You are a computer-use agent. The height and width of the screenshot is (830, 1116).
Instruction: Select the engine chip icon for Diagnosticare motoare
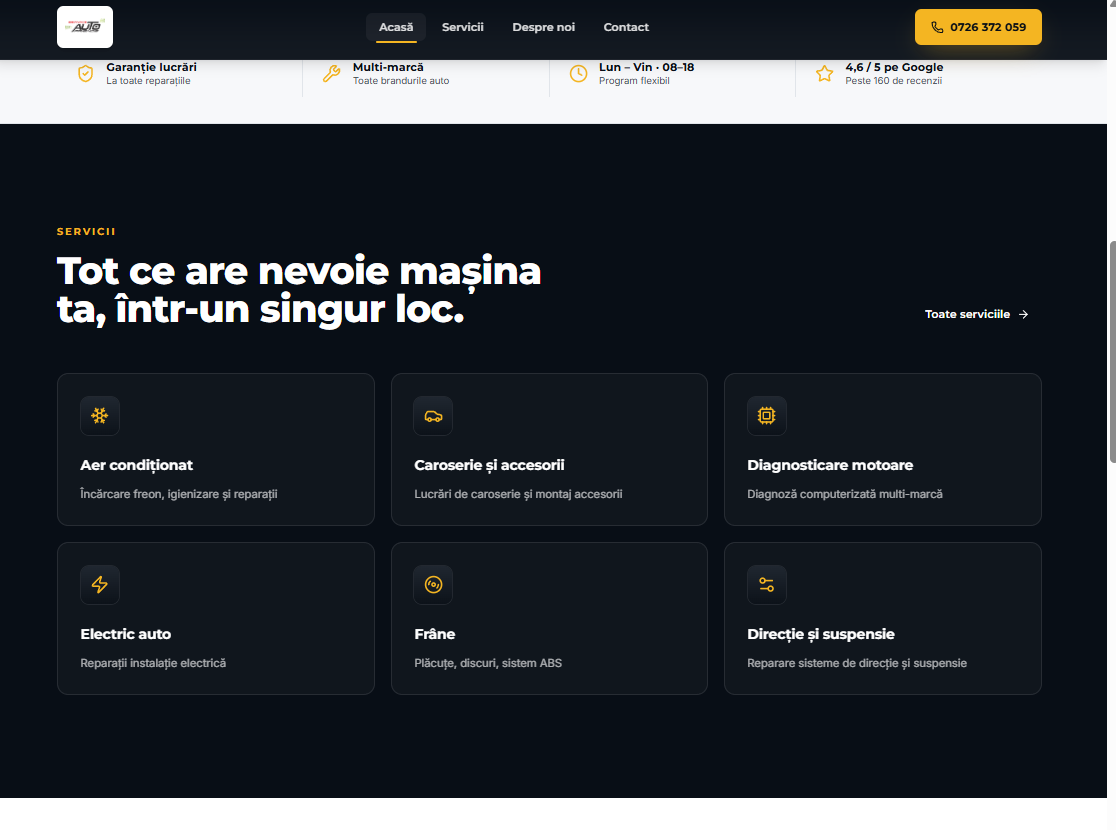(766, 415)
